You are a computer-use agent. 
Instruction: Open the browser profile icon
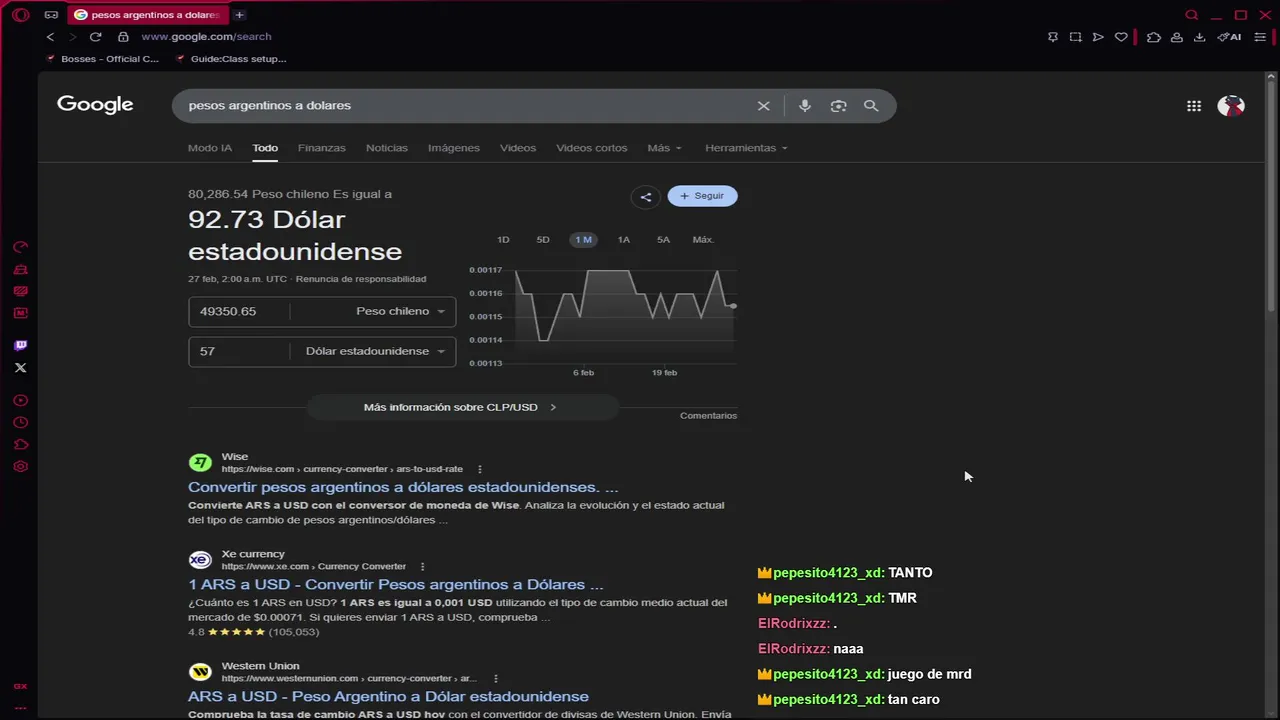[x=1176, y=37]
